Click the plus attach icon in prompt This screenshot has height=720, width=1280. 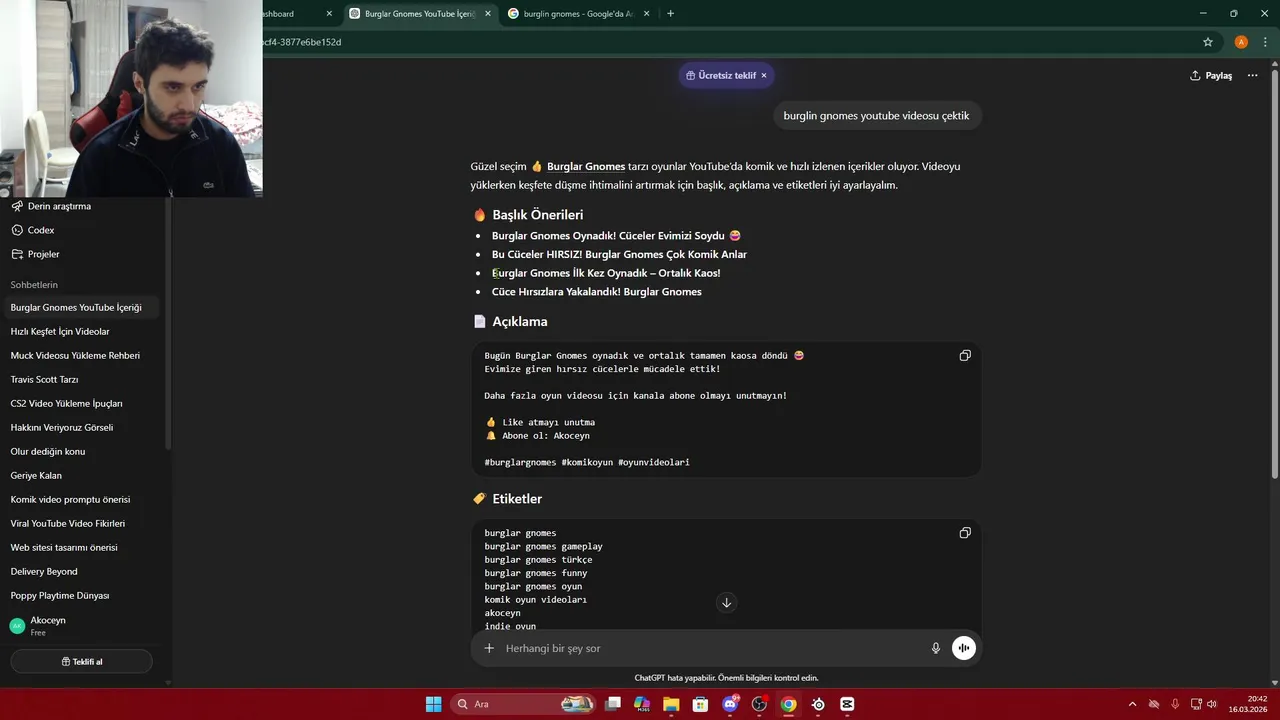489,648
